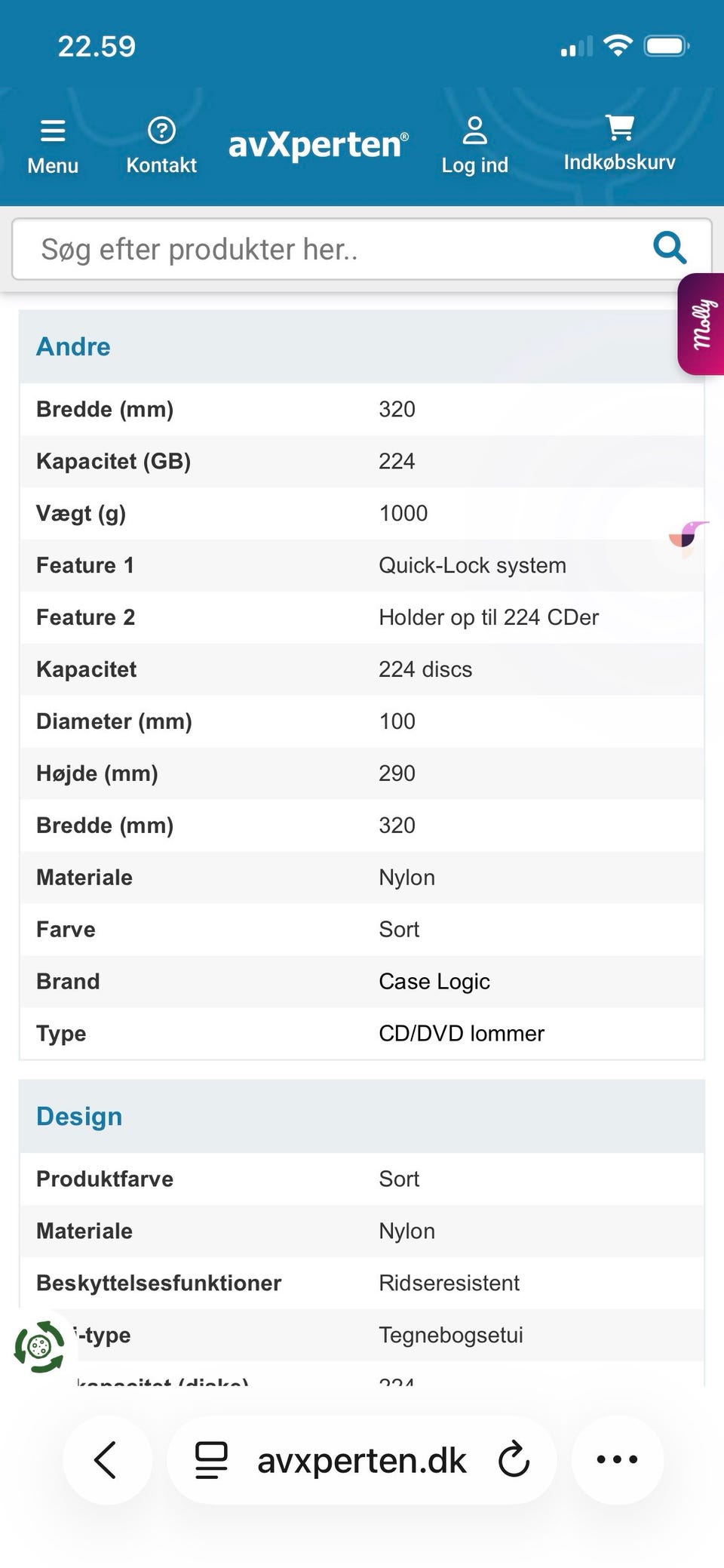Select the CD/DVD lommer type value
This screenshot has height=1568, width=724.
pos(462,1033)
